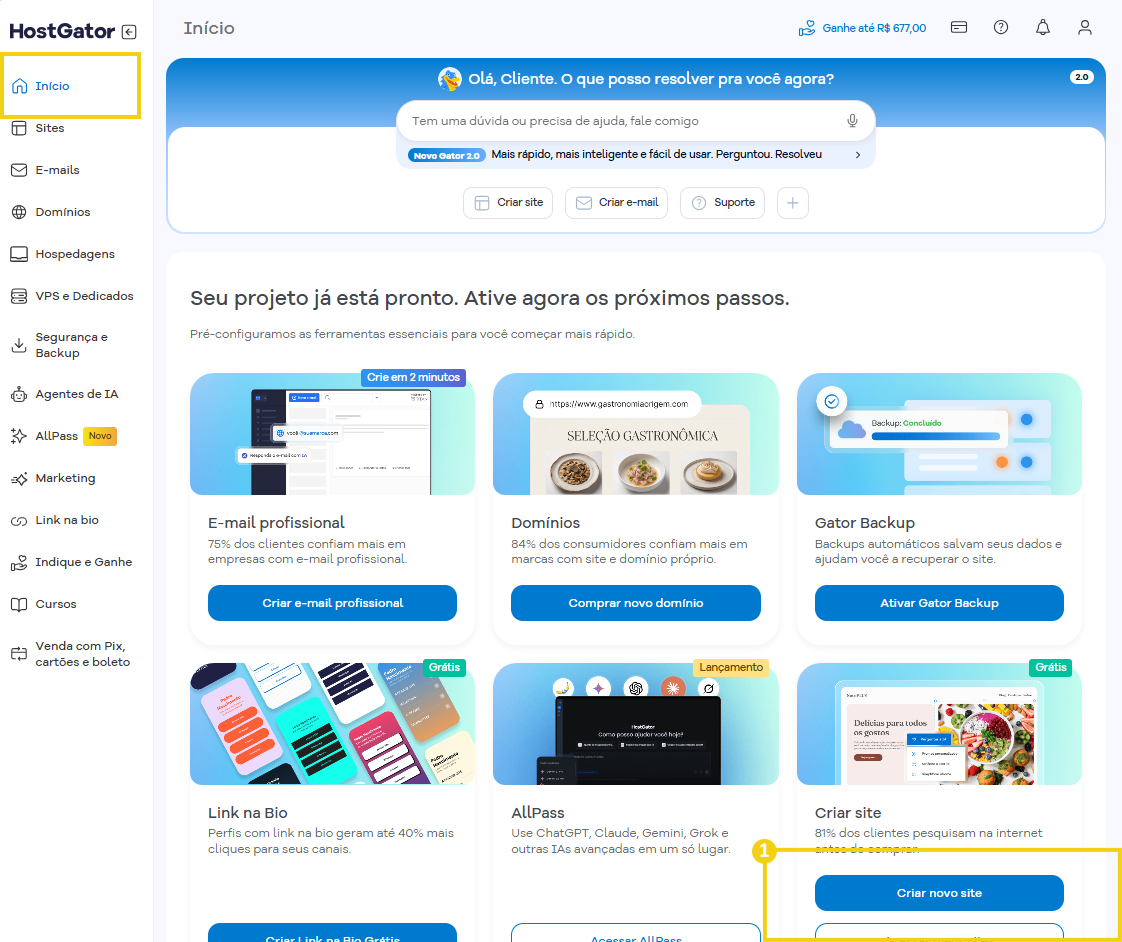Click the hand icon beside Ganhe até R$ 677,00
The image size is (1122, 942).
[807, 29]
